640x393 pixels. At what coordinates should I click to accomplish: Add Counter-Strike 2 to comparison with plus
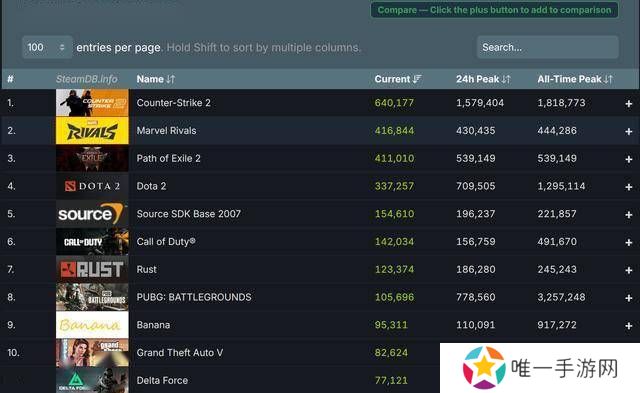click(x=629, y=104)
